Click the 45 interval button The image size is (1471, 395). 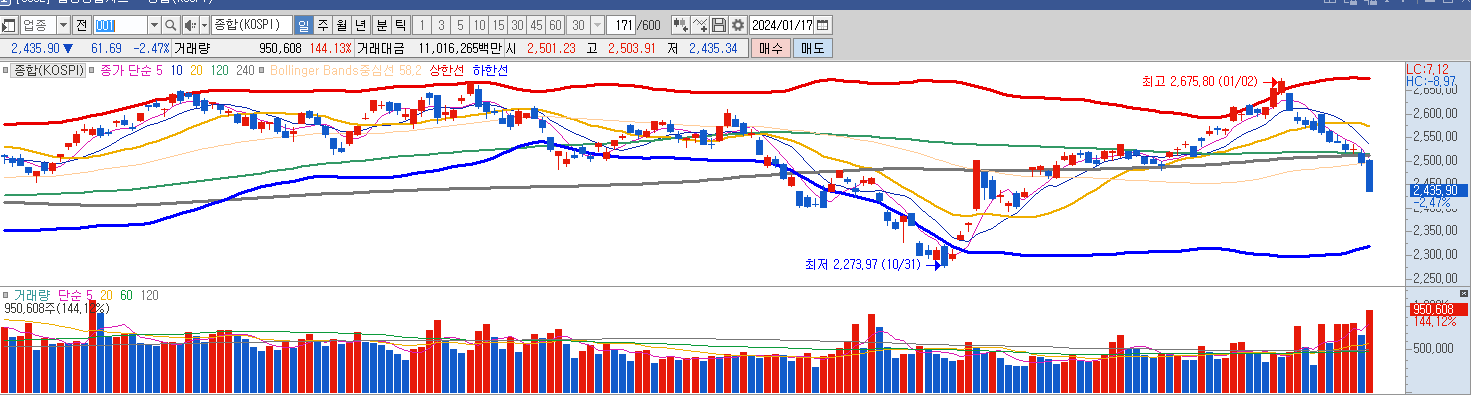click(x=536, y=25)
